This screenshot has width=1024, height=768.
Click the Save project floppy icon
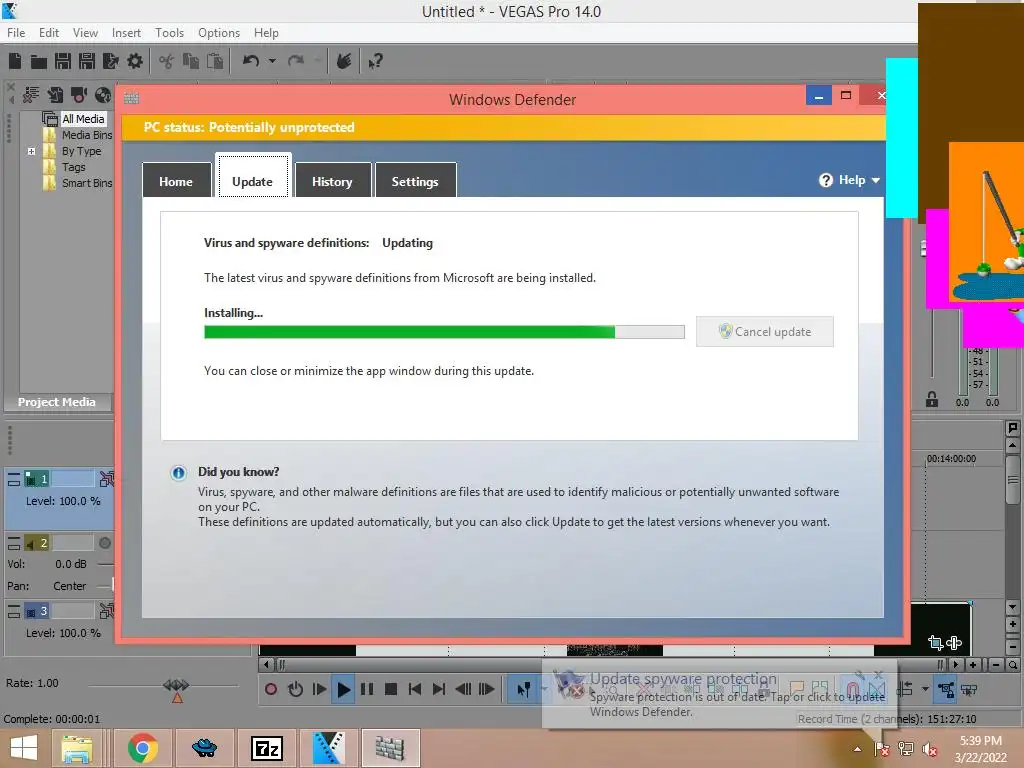click(63, 61)
